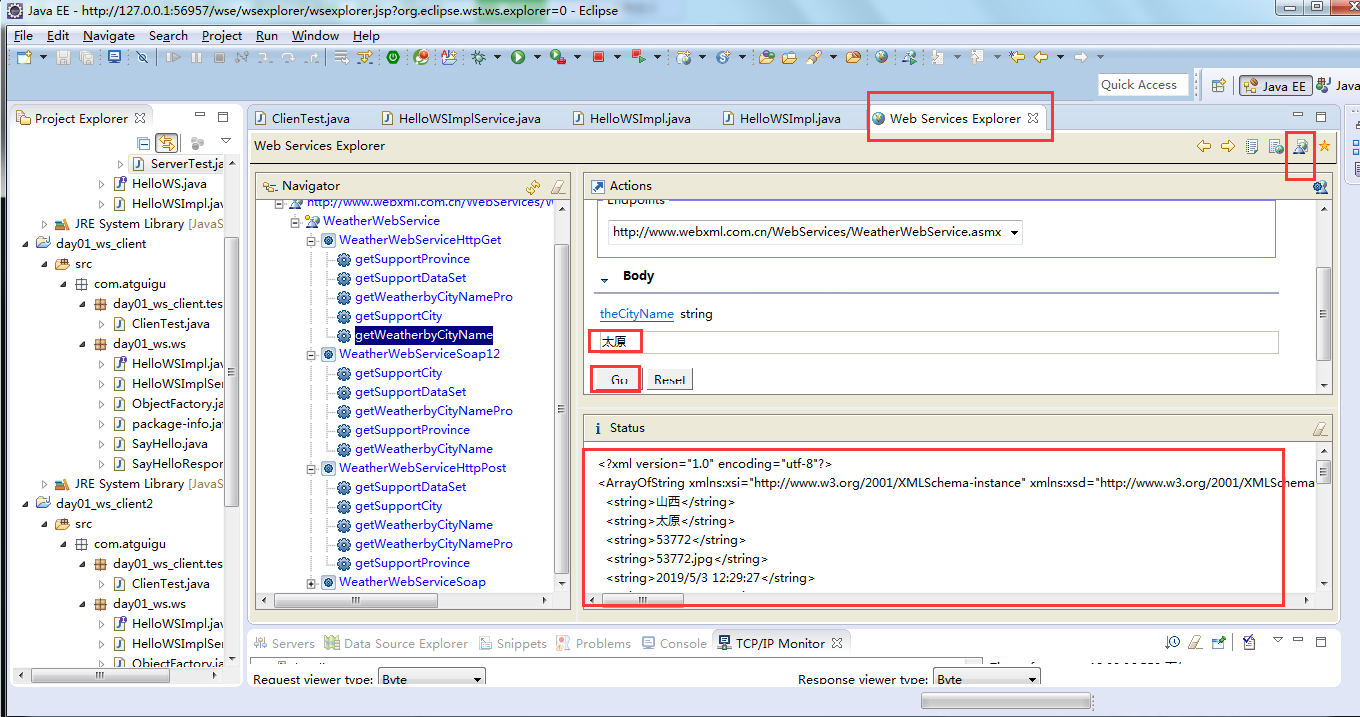Open the Data Source Explorer tab
Screen dimensions: 1360x717
coord(395,643)
